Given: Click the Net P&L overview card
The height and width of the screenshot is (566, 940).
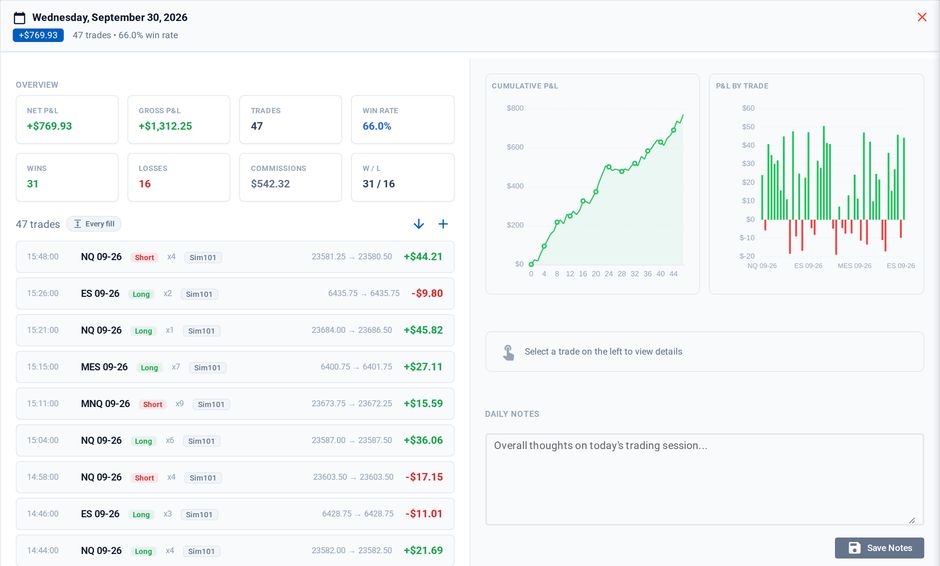Looking at the screenshot, I should click(x=67, y=119).
